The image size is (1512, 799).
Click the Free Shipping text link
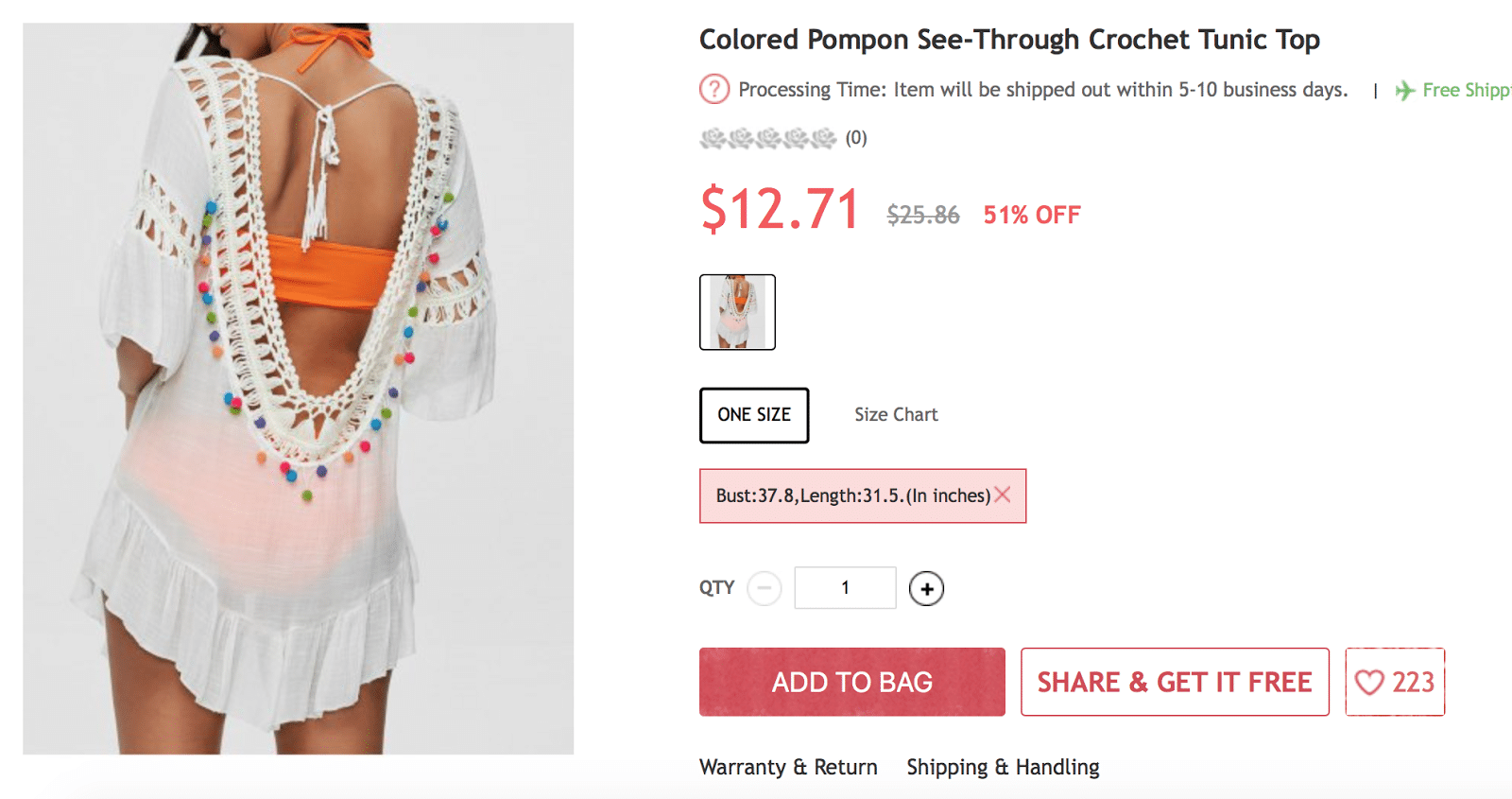pos(1466,91)
